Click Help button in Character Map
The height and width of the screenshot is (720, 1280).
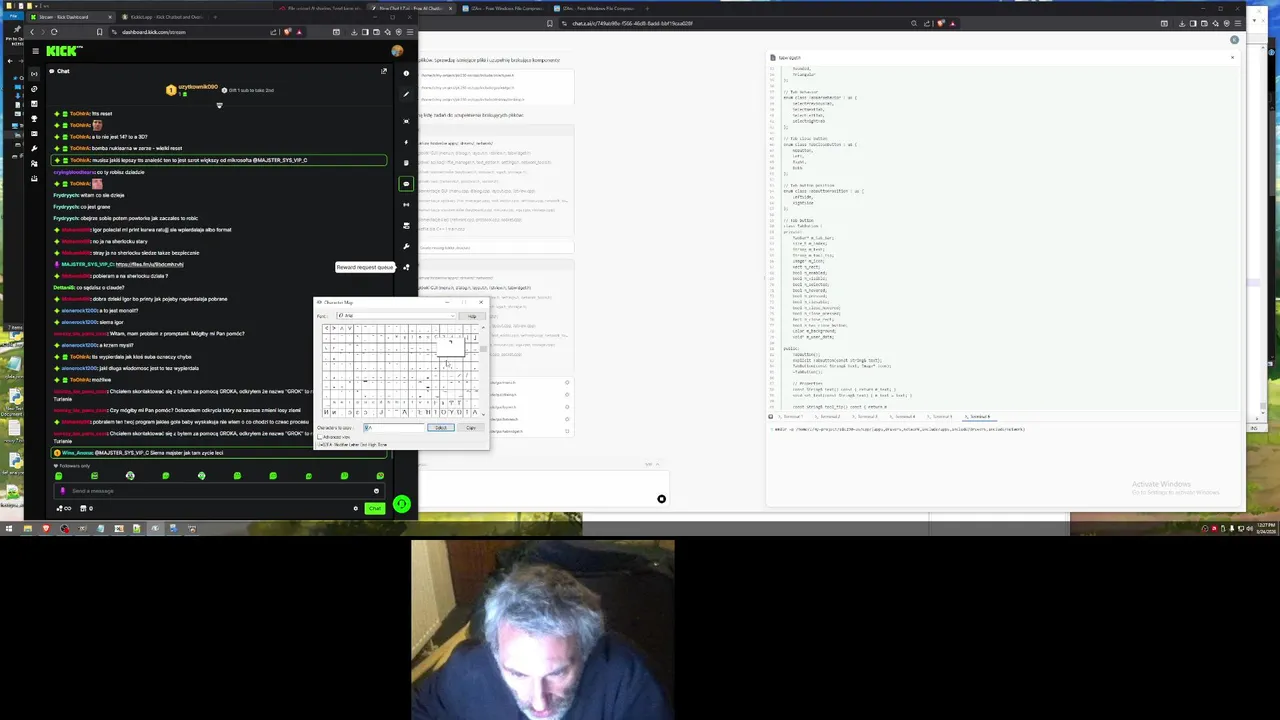(x=472, y=316)
